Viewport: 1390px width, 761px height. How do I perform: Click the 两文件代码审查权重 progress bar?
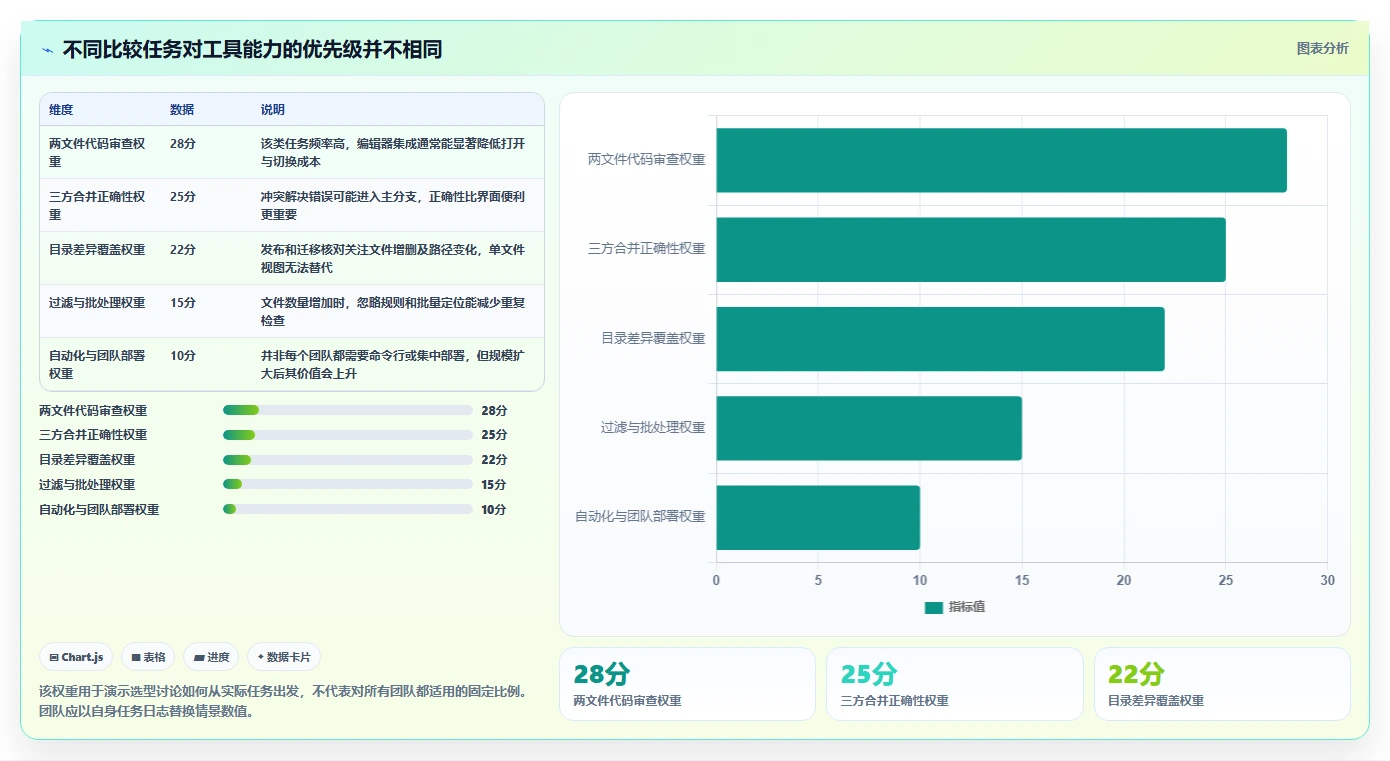[x=348, y=410]
